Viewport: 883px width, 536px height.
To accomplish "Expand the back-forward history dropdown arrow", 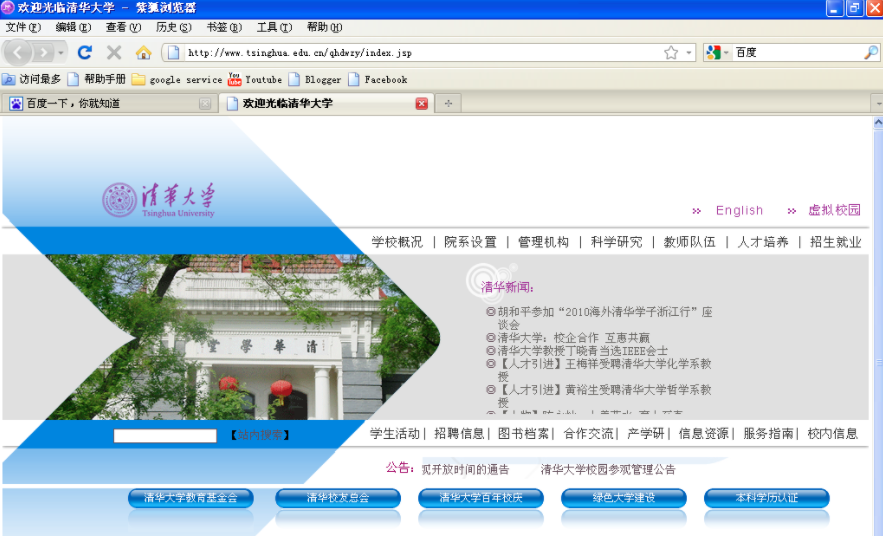I will (x=61, y=53).
